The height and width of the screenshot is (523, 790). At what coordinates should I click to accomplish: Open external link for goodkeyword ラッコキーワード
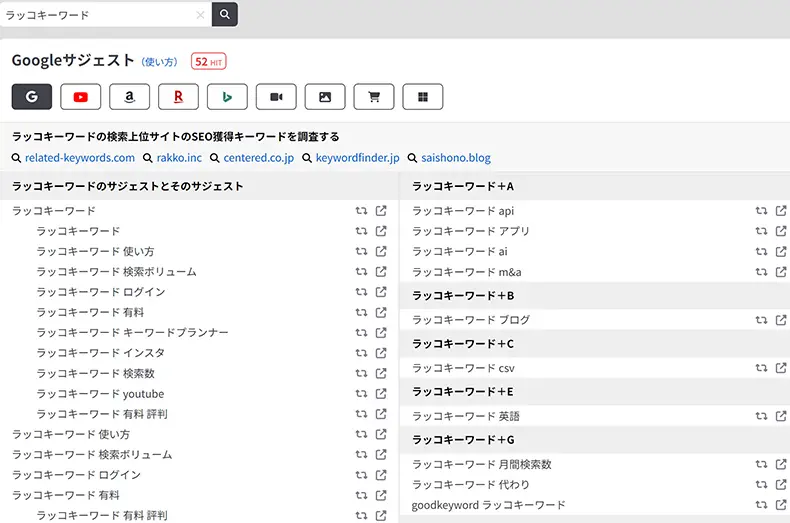point(781,504)
